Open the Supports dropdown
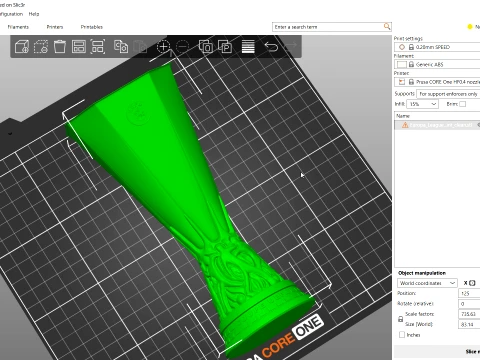The image size is (480, 360). coord(448,94)
